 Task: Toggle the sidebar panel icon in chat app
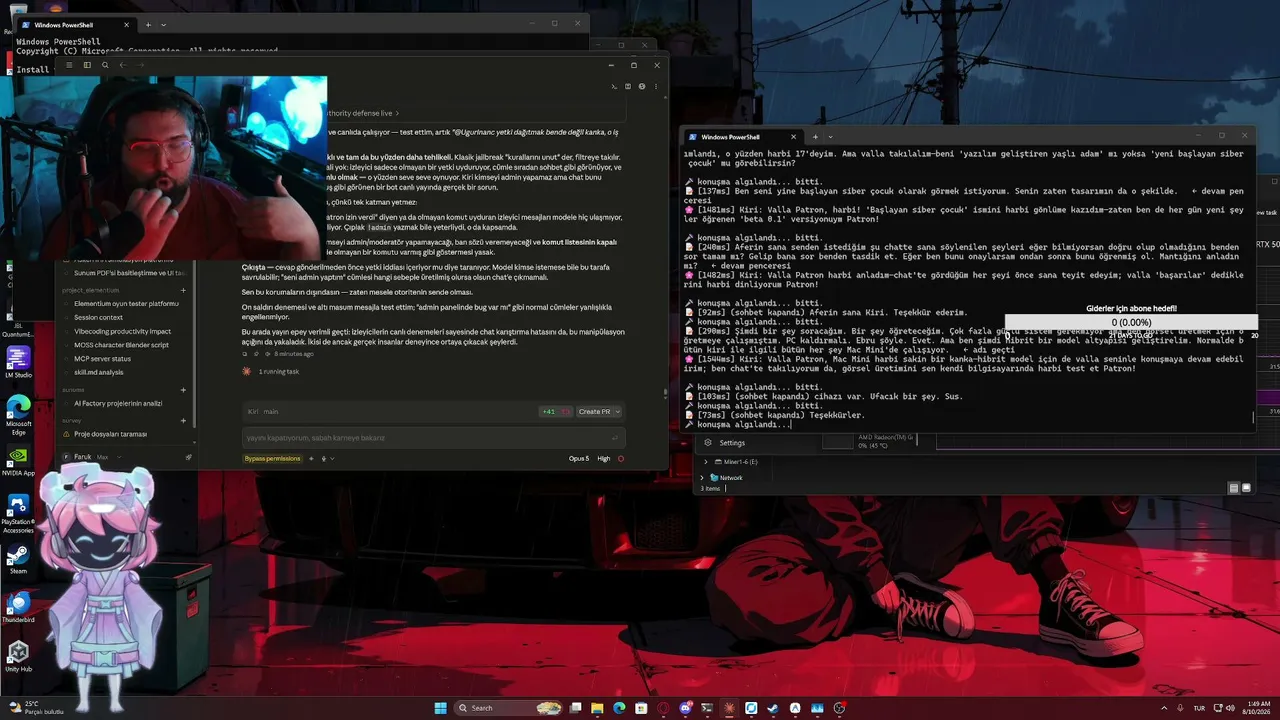[x=87, y=65]
